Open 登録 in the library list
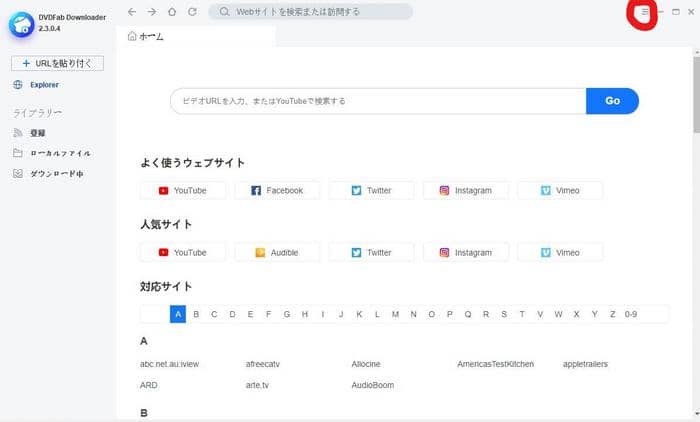 click(38, 133)
